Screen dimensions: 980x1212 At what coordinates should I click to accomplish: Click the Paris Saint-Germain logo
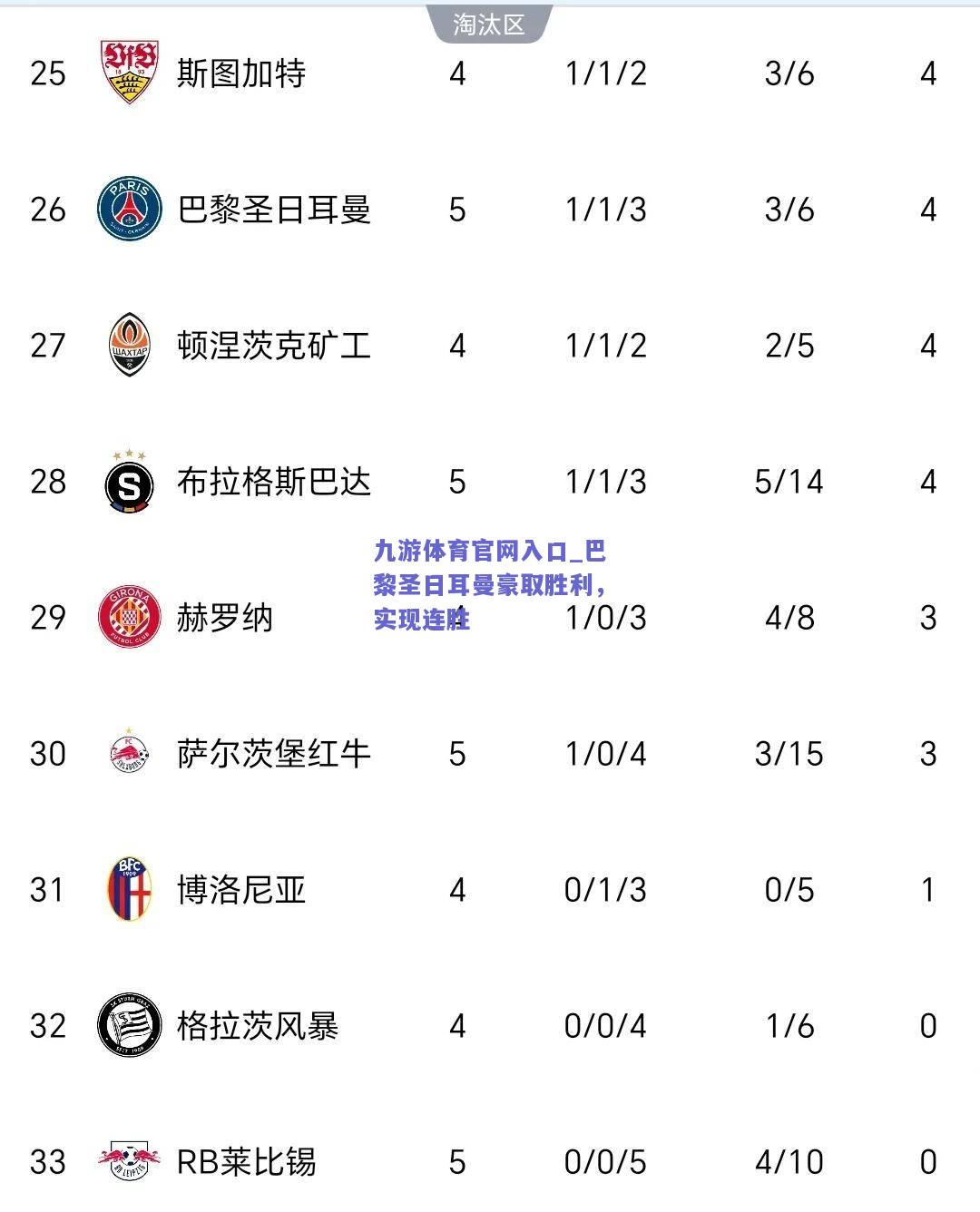click(x=130, y=210)
